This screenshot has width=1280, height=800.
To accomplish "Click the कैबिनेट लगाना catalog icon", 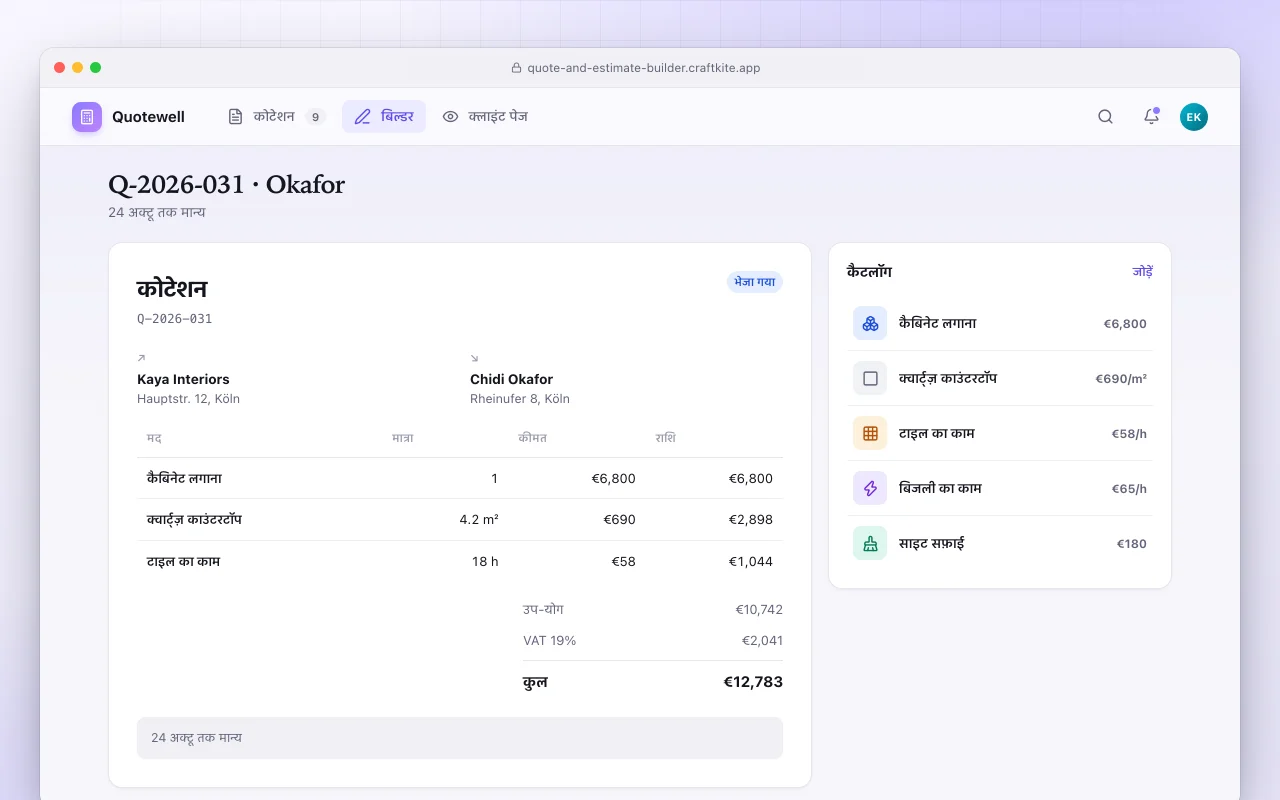I will (x=870, y=324).
